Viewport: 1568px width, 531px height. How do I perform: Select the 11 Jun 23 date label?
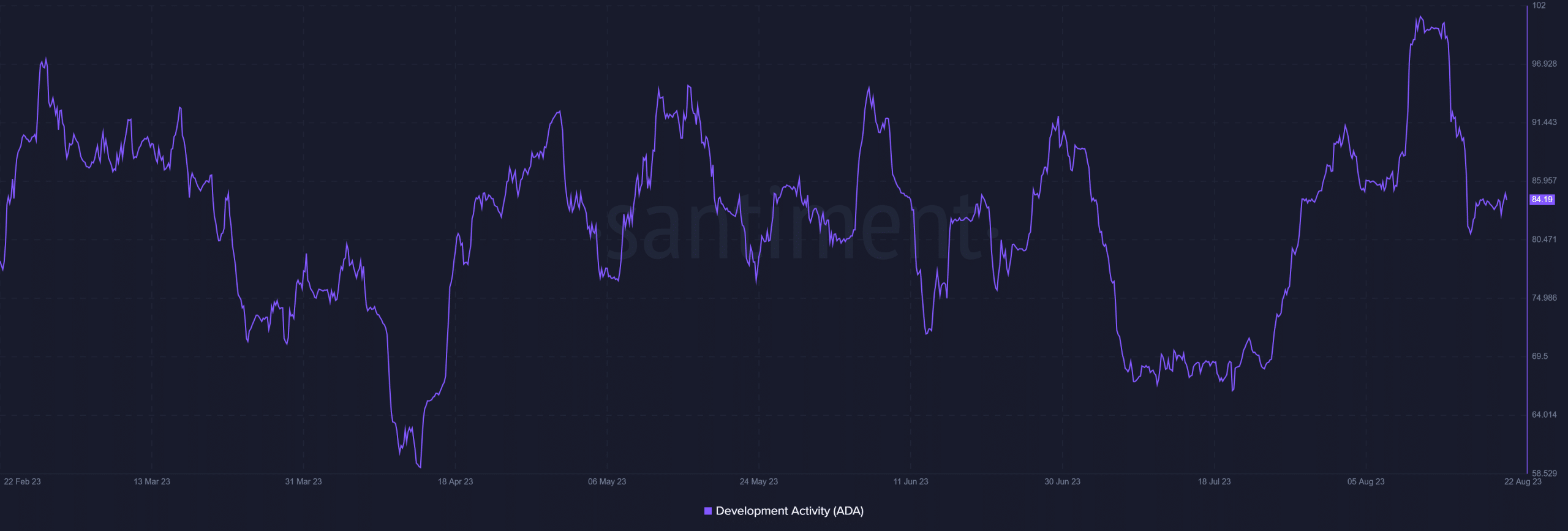pos(911,481)
